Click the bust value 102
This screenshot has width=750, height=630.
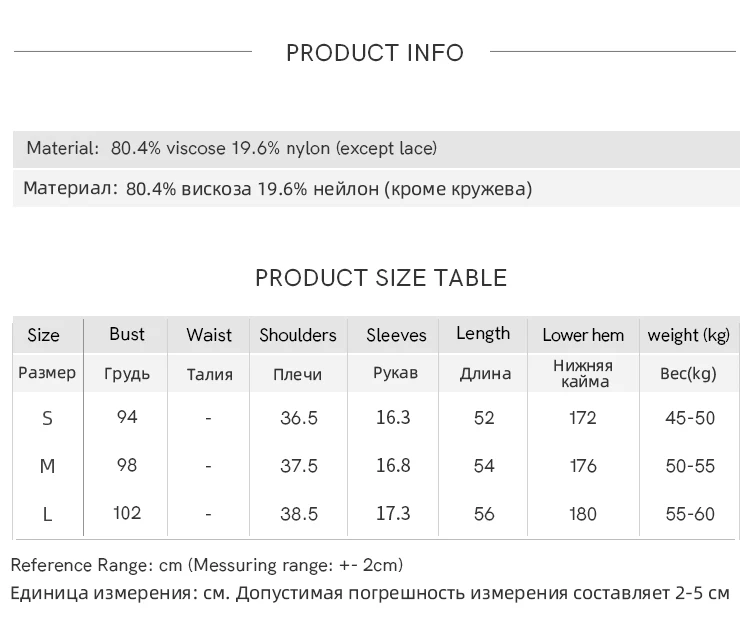127,513
